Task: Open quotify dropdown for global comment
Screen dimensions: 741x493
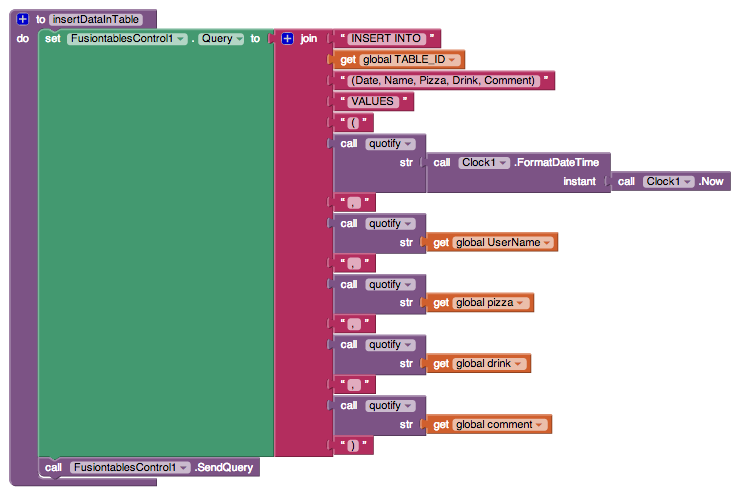Action: pos(390,406)
